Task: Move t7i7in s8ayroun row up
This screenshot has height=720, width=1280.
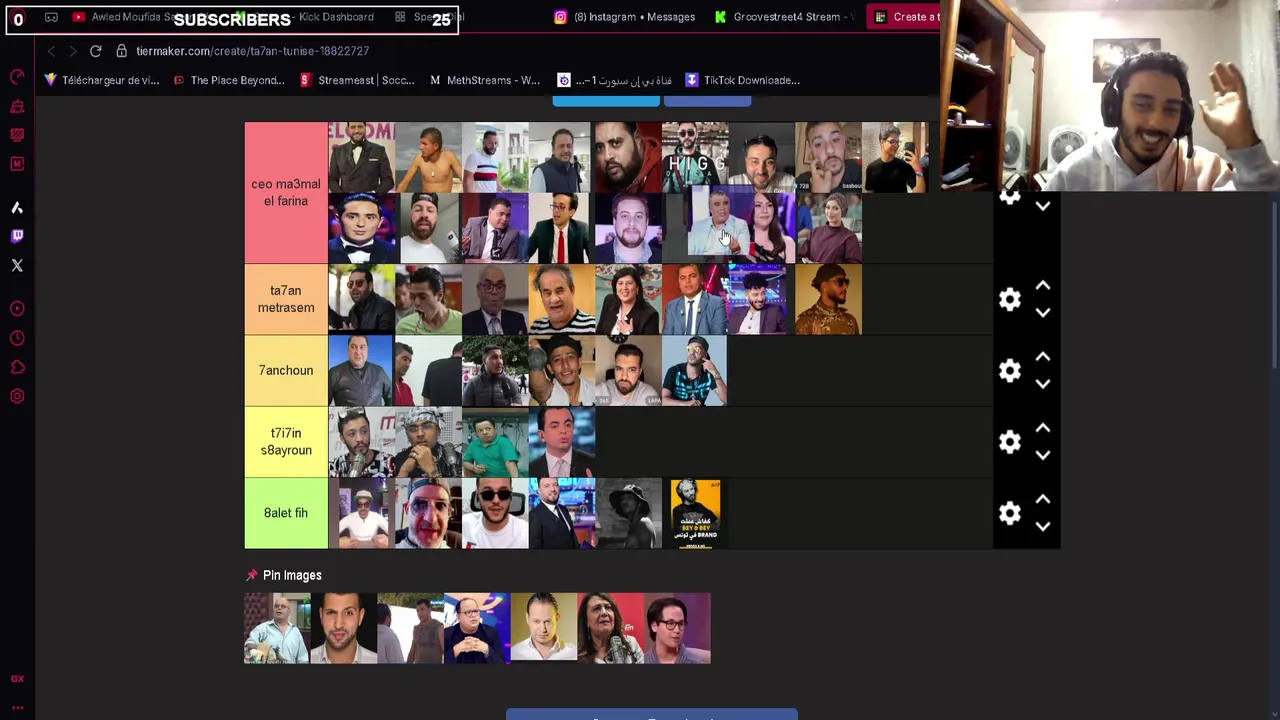Action: coord(1043,428)
